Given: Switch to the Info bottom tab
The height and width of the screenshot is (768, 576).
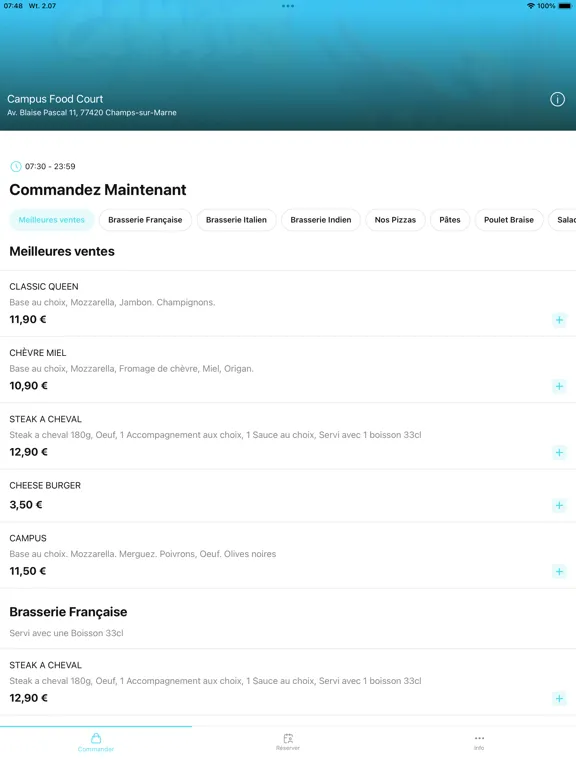Looking at the screenshot, I should pos(480,742).
